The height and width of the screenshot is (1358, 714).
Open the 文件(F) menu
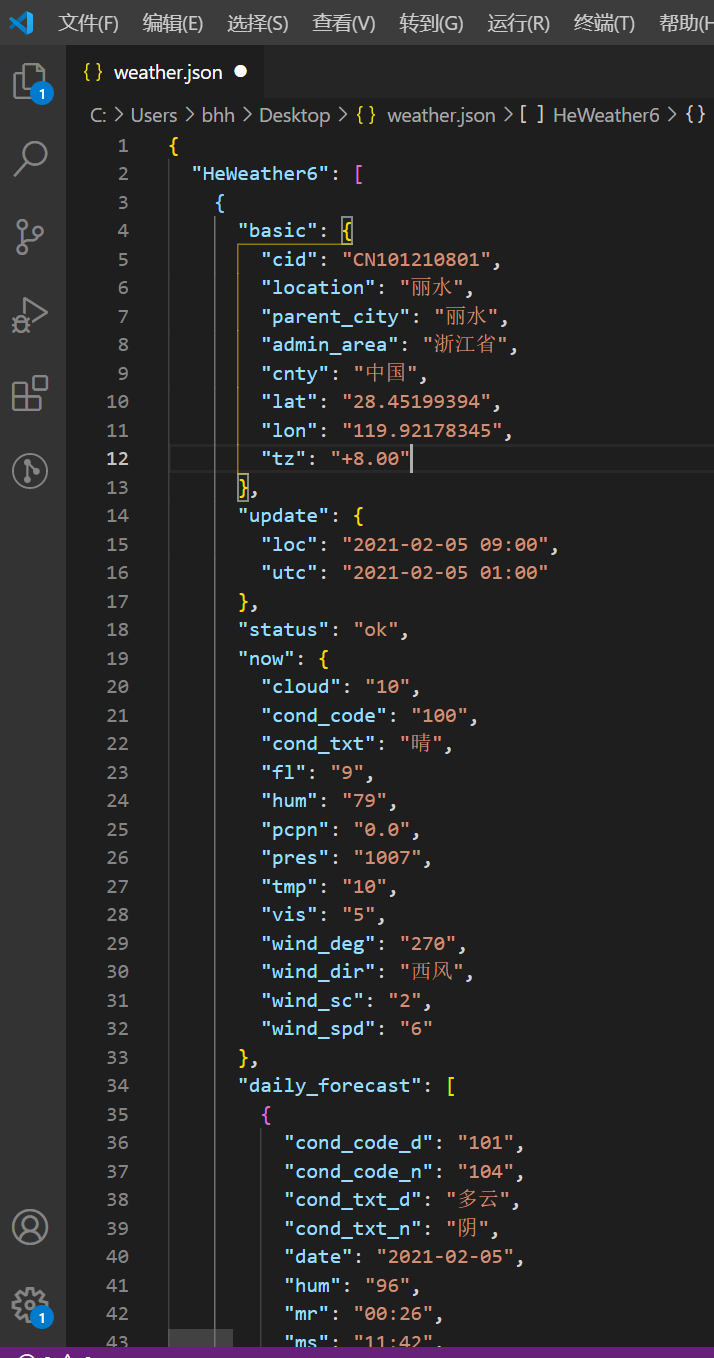(x=88, y=23)
